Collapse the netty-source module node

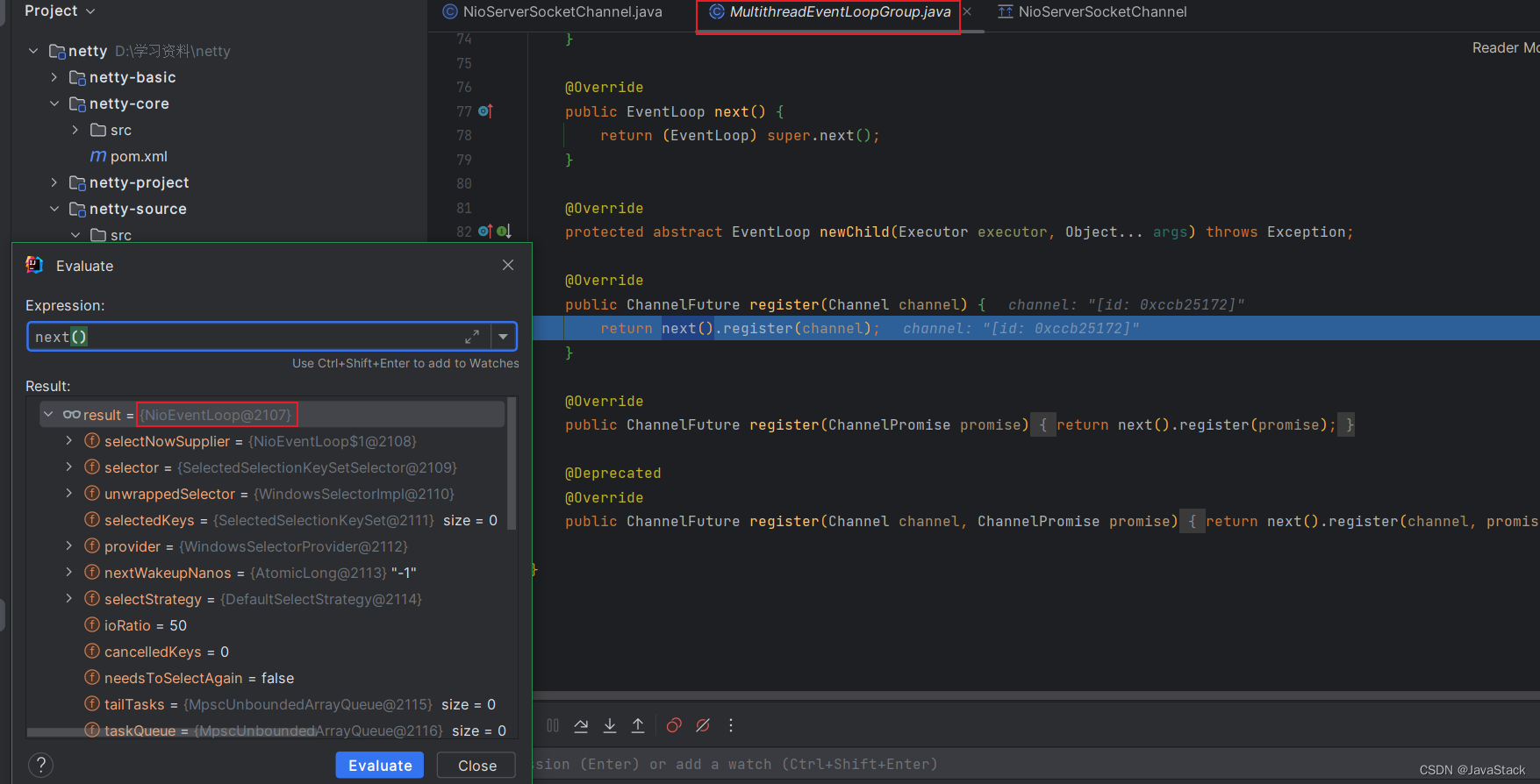[54, 209]
